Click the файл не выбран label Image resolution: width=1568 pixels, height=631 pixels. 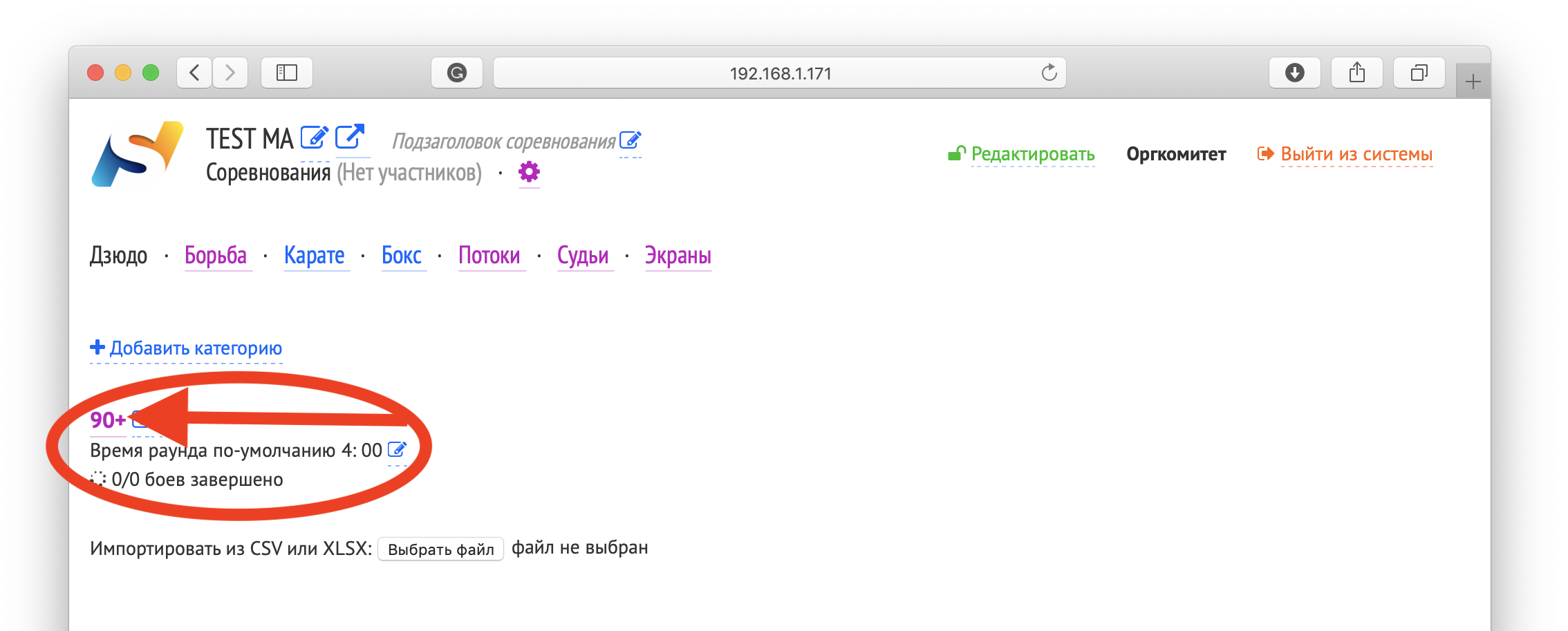click(x=580, y=547)
